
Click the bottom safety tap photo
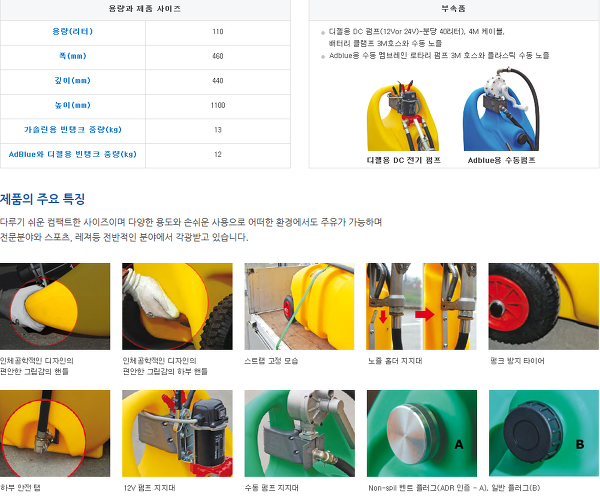point(55,433)
